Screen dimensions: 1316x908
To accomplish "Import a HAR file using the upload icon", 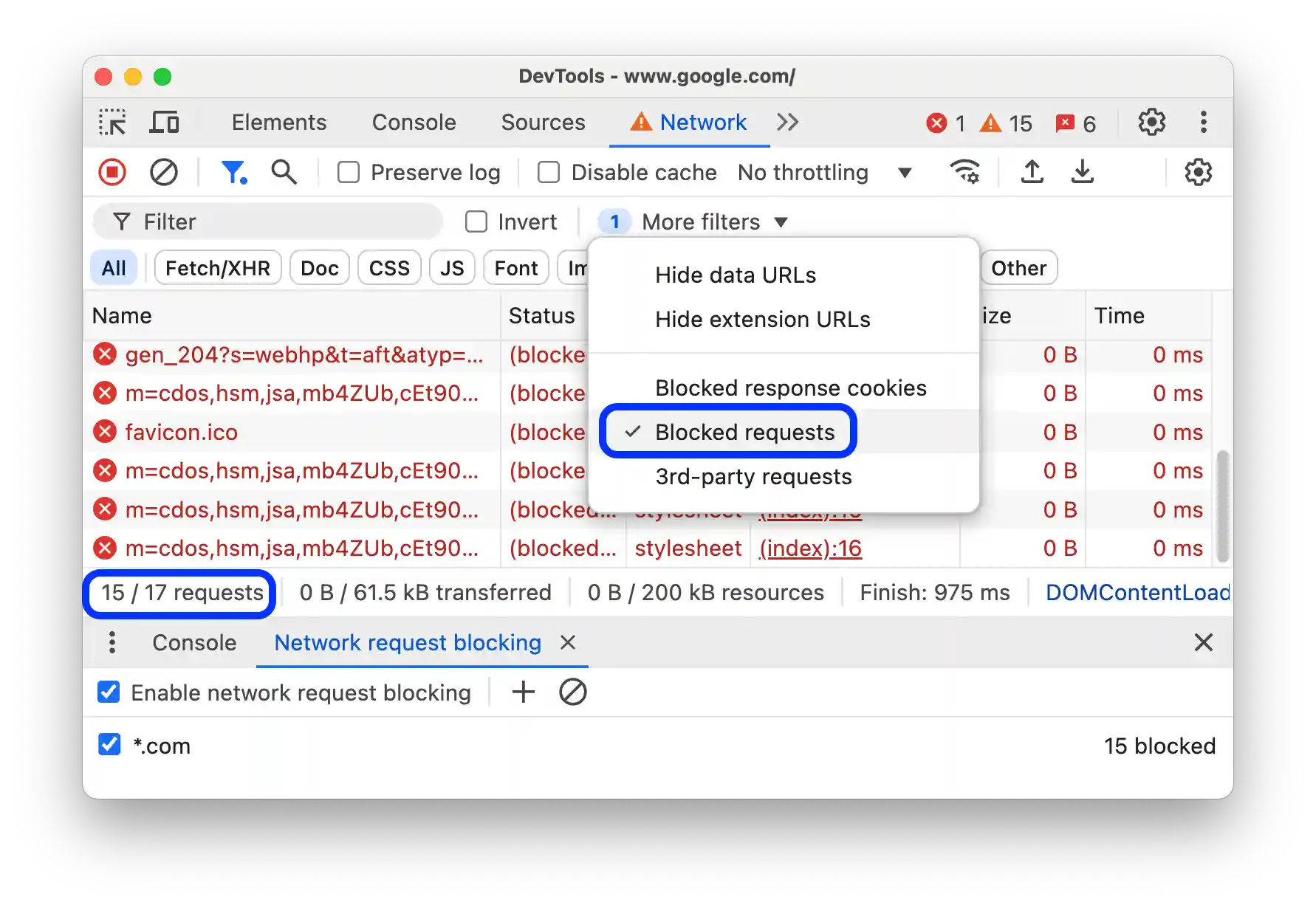I will click(x=1031, y=172).
